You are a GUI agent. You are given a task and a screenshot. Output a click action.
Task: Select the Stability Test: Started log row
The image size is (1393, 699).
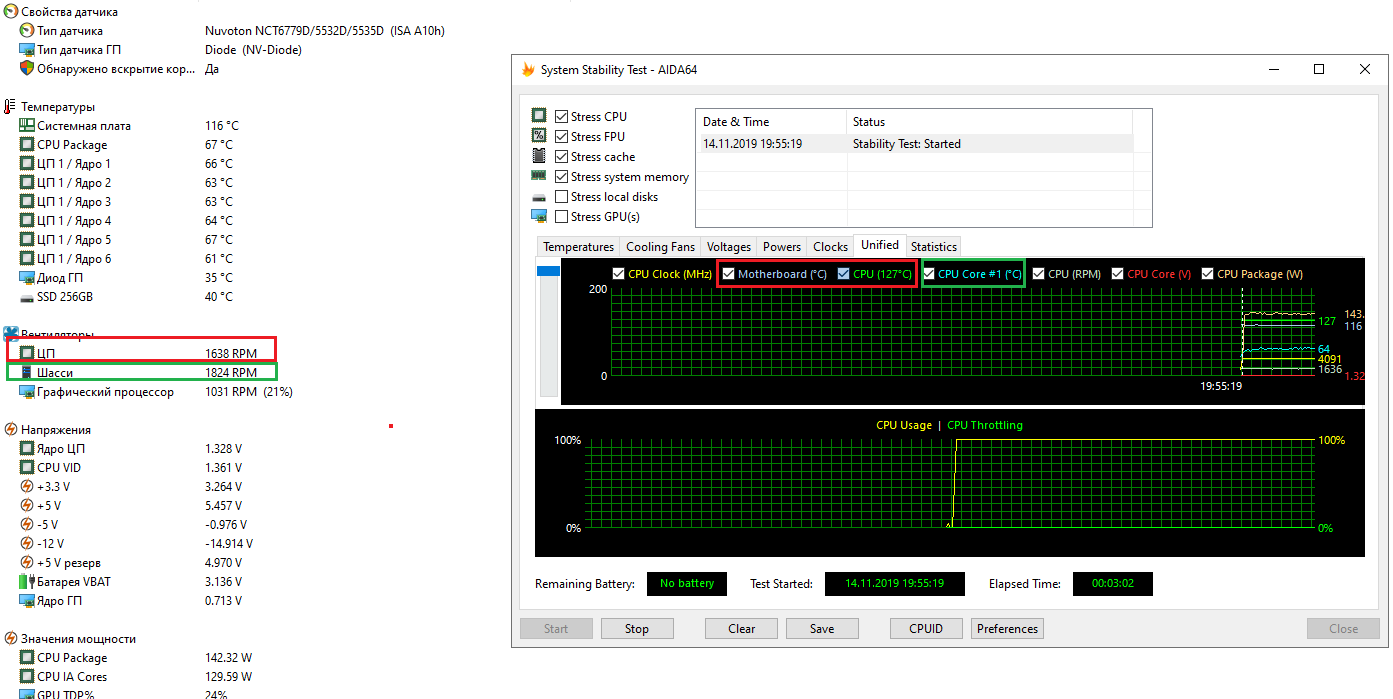pyautogui.click(x=914, y=144)
